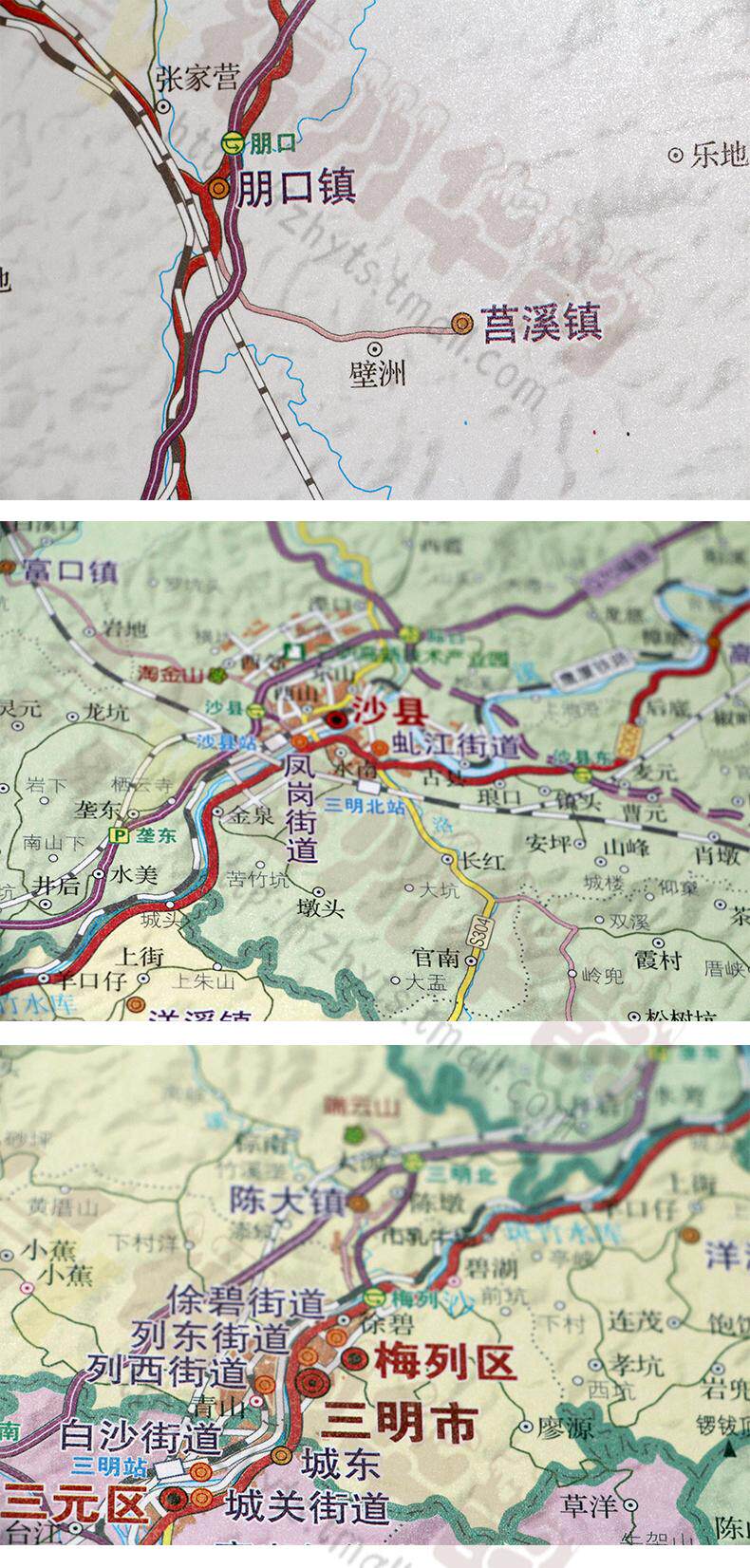Select the 乐地 village marker

675,155
